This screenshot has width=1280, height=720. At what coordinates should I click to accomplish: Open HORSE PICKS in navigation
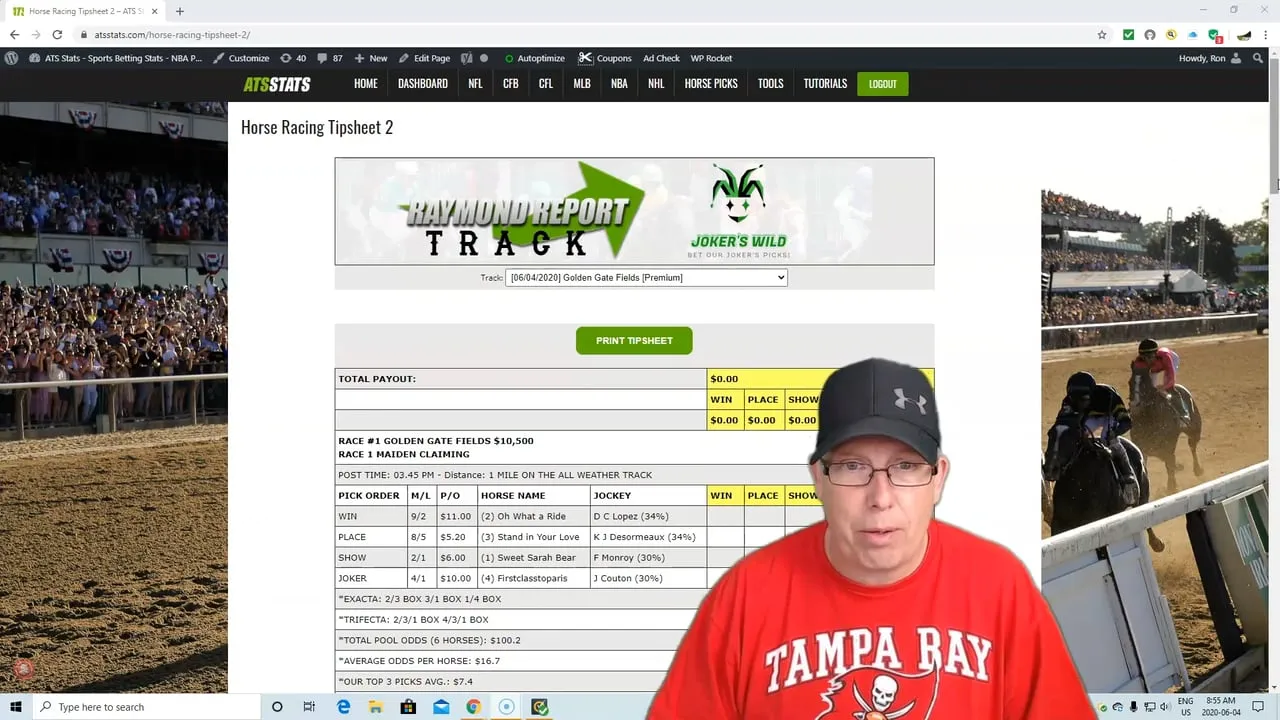point(711,84)
